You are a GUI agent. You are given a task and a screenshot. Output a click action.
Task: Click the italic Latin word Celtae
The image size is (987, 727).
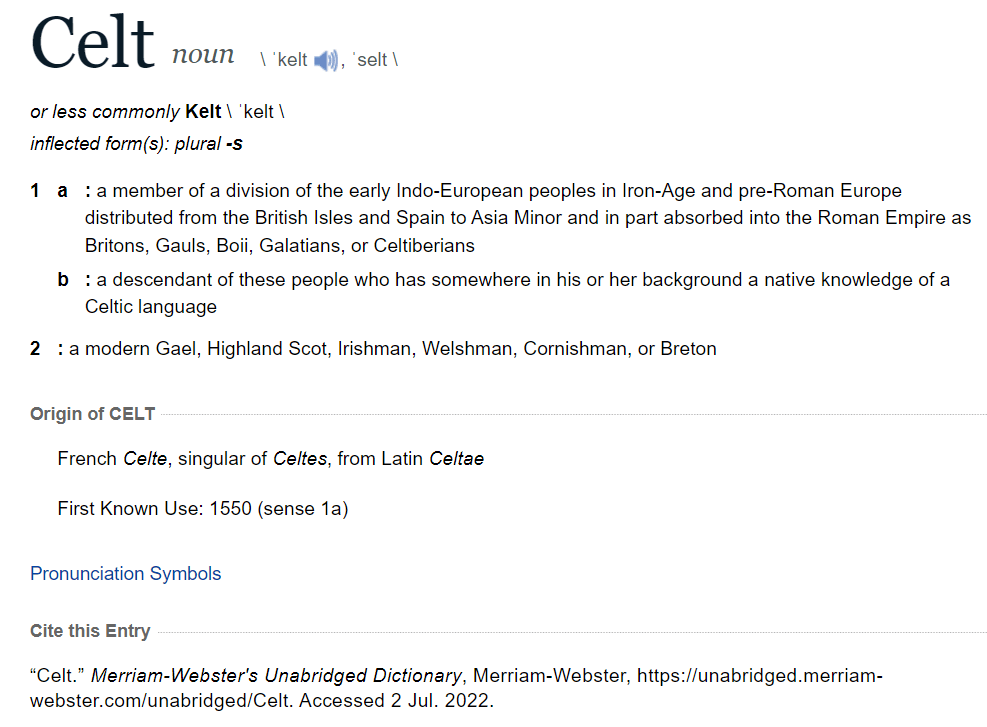[x=456, y=459]
